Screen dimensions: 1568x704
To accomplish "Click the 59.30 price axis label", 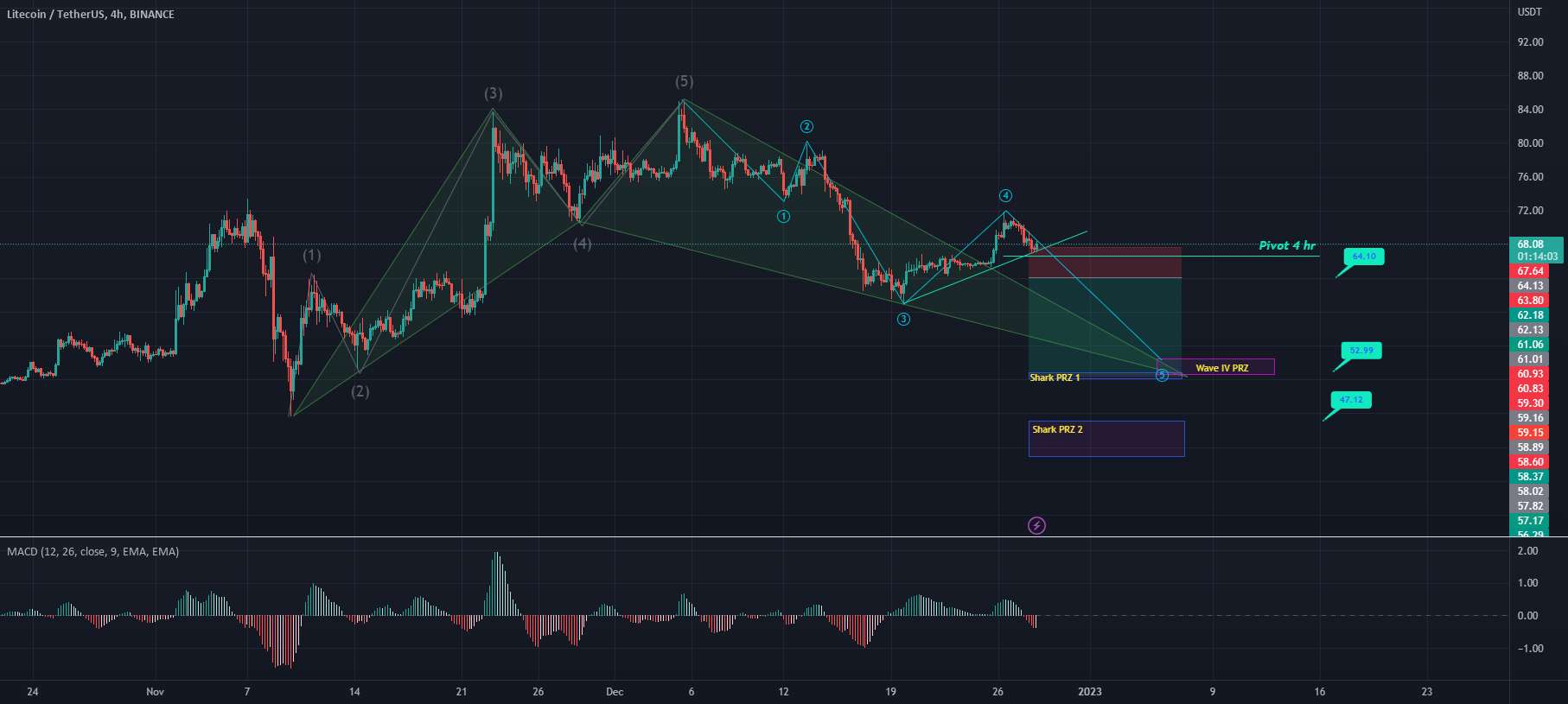I will (x=1530, y=403).
